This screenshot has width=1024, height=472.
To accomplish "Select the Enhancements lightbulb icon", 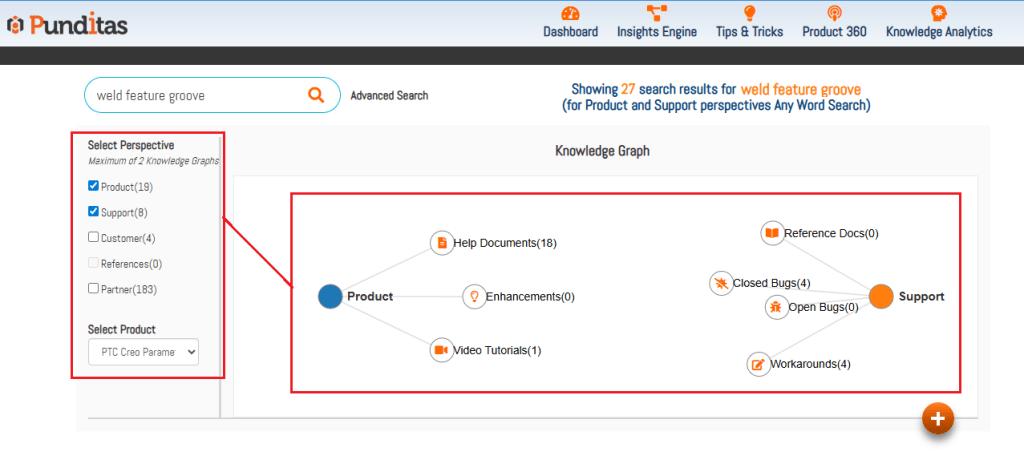I will pos(474,297).
